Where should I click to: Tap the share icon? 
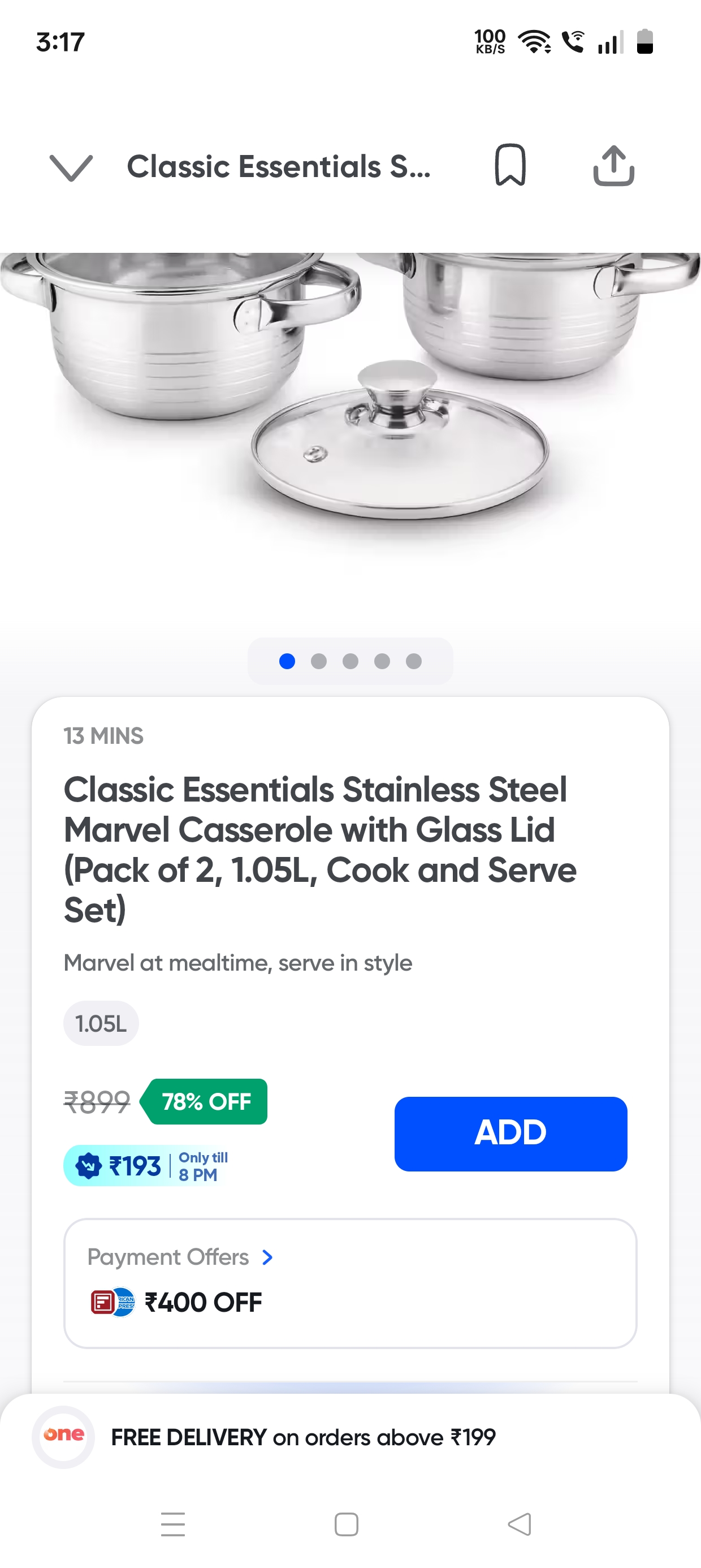(x=613, y=166)
